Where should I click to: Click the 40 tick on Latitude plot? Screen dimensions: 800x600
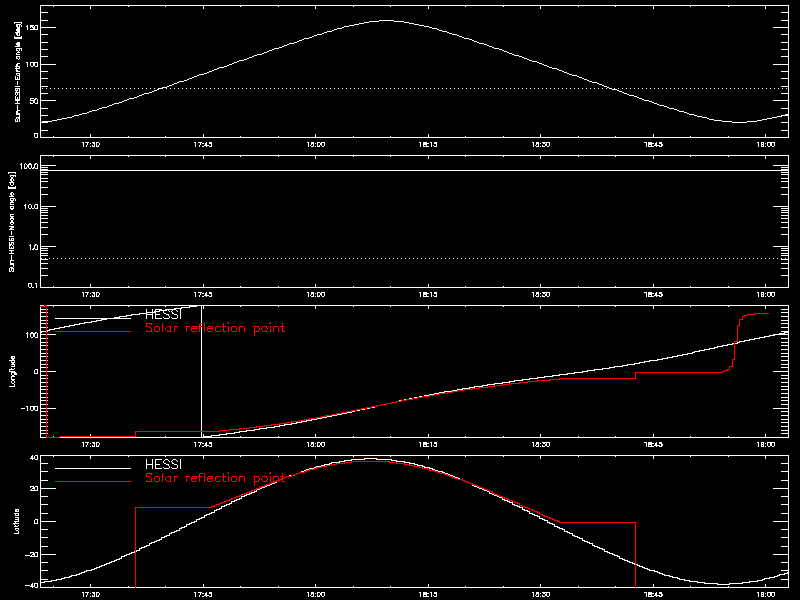tap(34, 458)
